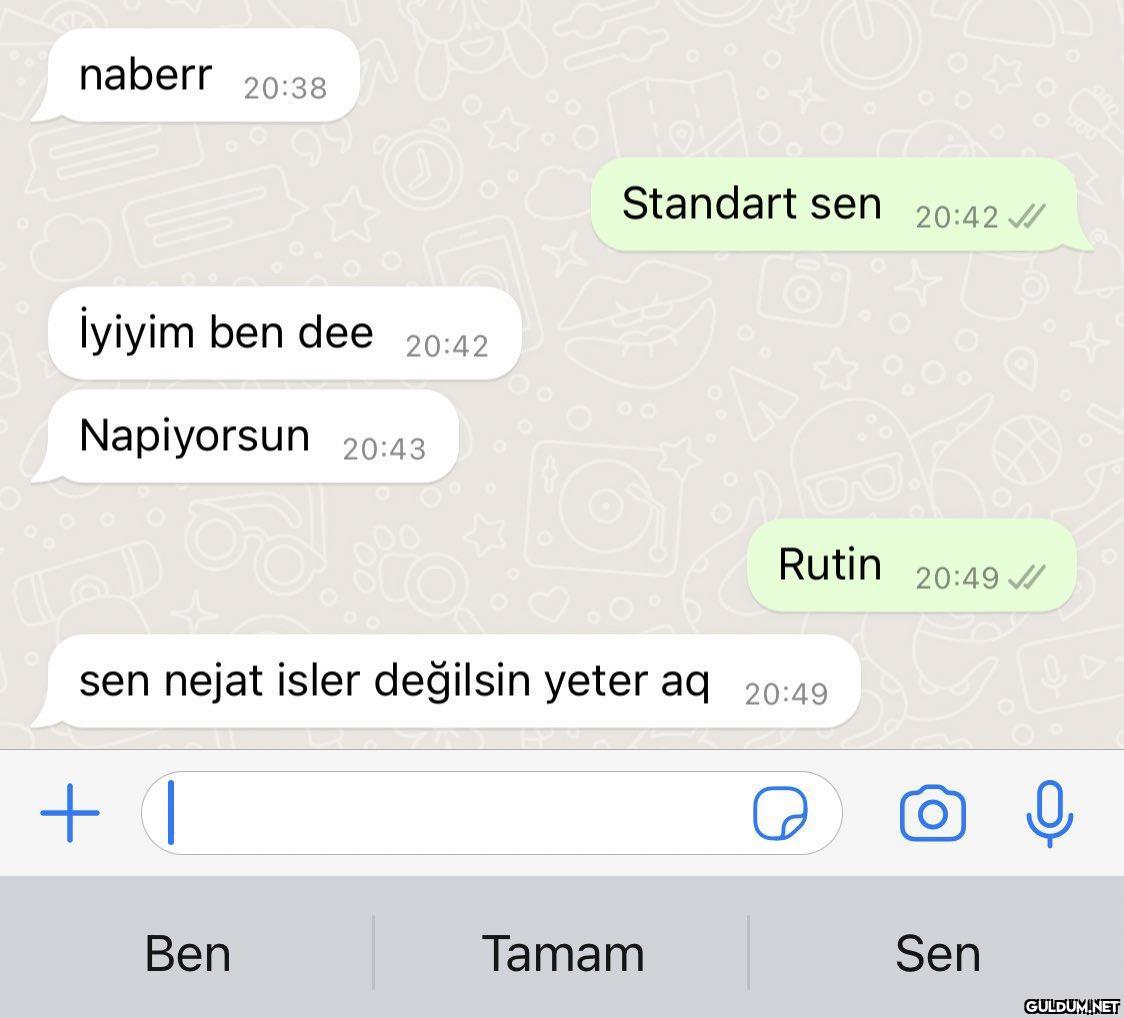Tap the microphone voice message icon
Screen dimensions: 1124x1018
(x=1049, y=813)
